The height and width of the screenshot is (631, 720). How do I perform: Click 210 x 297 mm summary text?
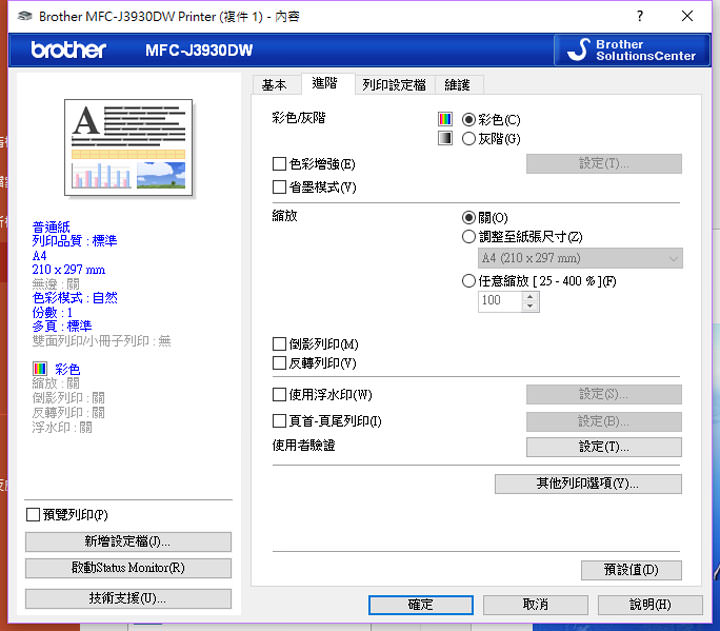point(68,270)
